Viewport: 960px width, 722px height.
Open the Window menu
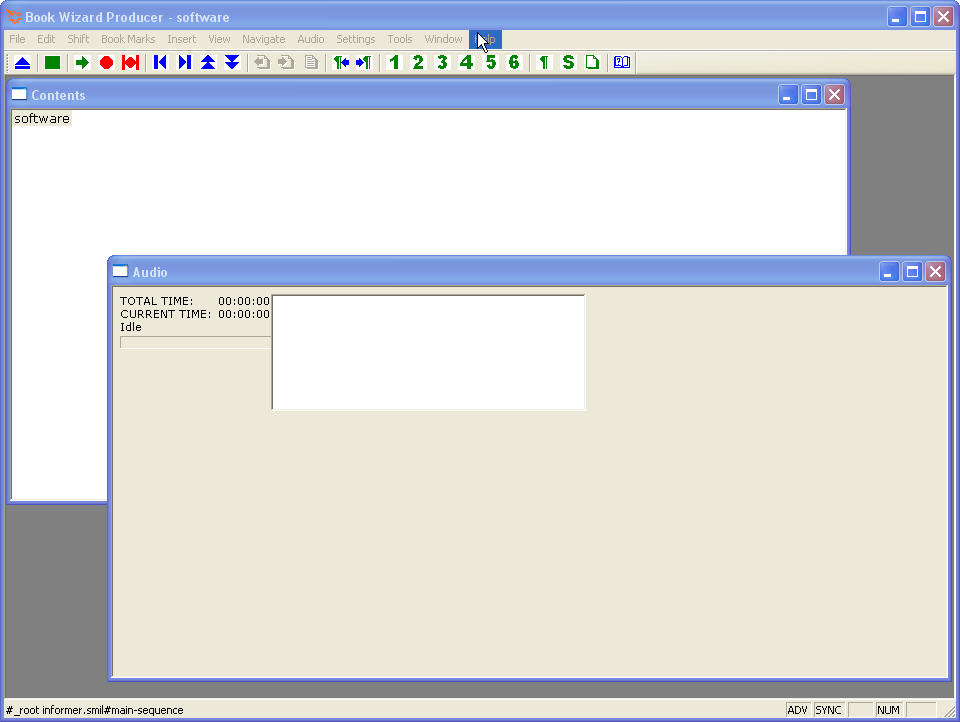click(x=443, y=39)
